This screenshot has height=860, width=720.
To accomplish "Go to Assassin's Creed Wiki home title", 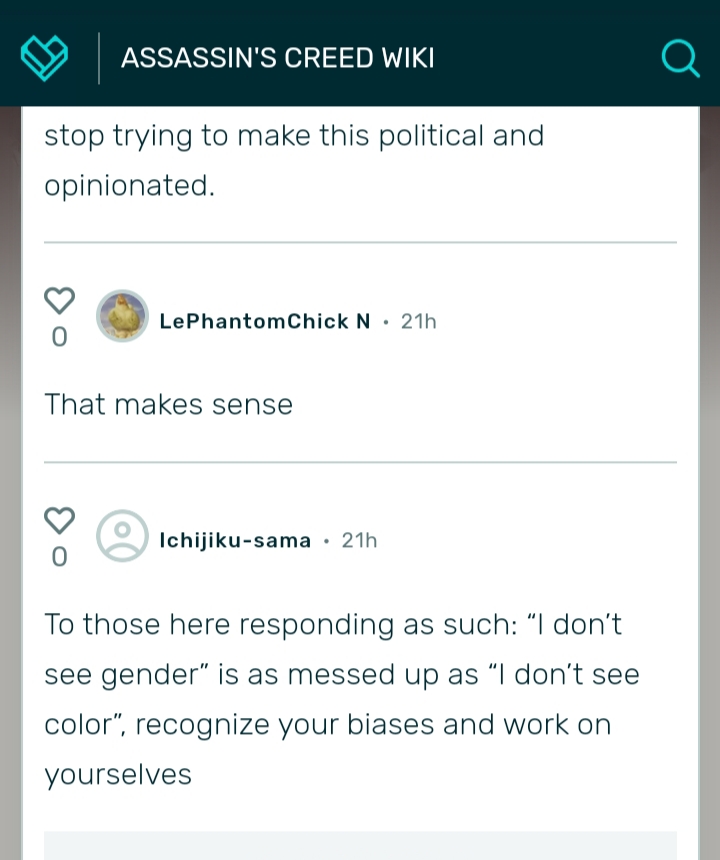I will [x=277, y=57].
